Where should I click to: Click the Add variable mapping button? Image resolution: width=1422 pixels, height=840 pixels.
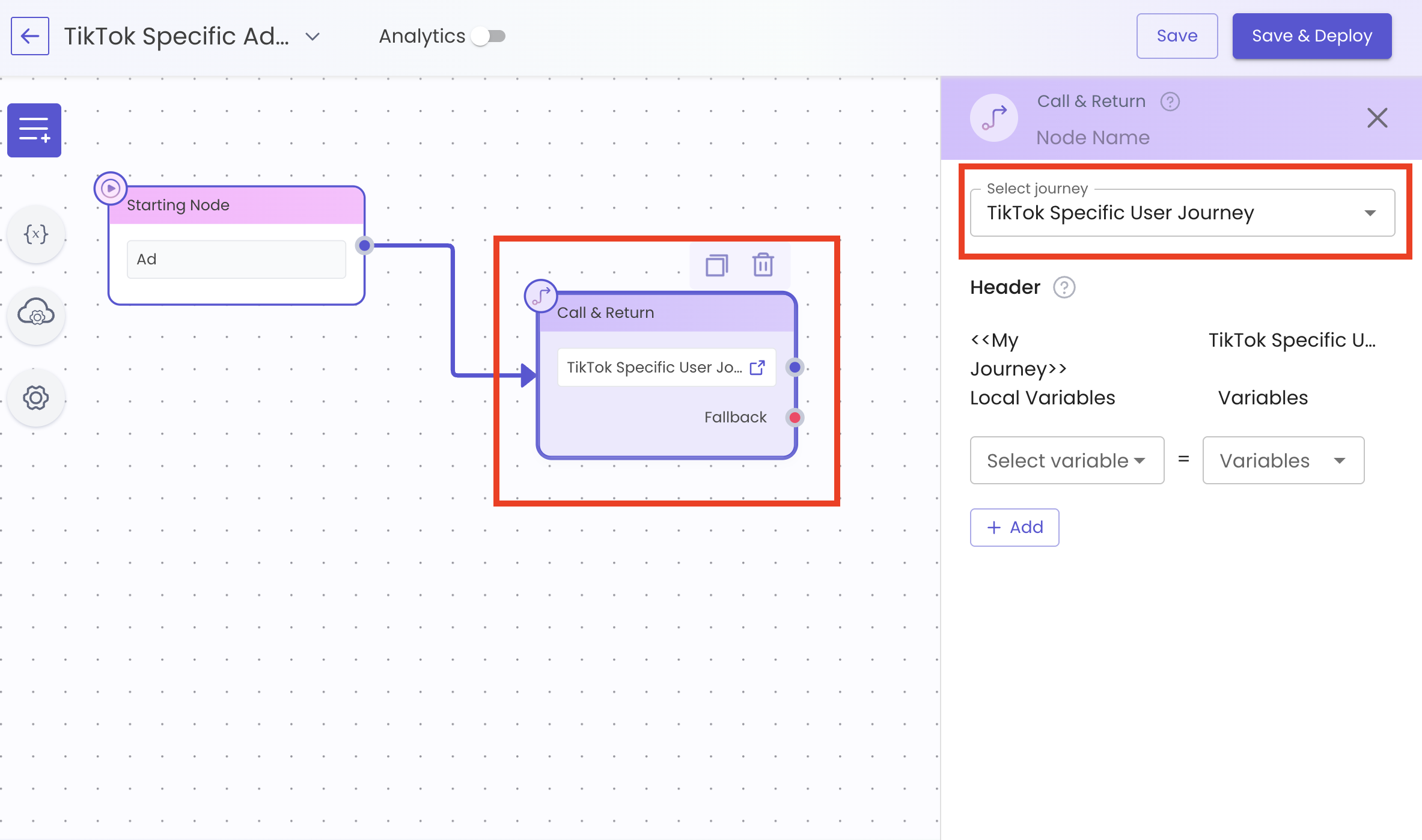1014,528
